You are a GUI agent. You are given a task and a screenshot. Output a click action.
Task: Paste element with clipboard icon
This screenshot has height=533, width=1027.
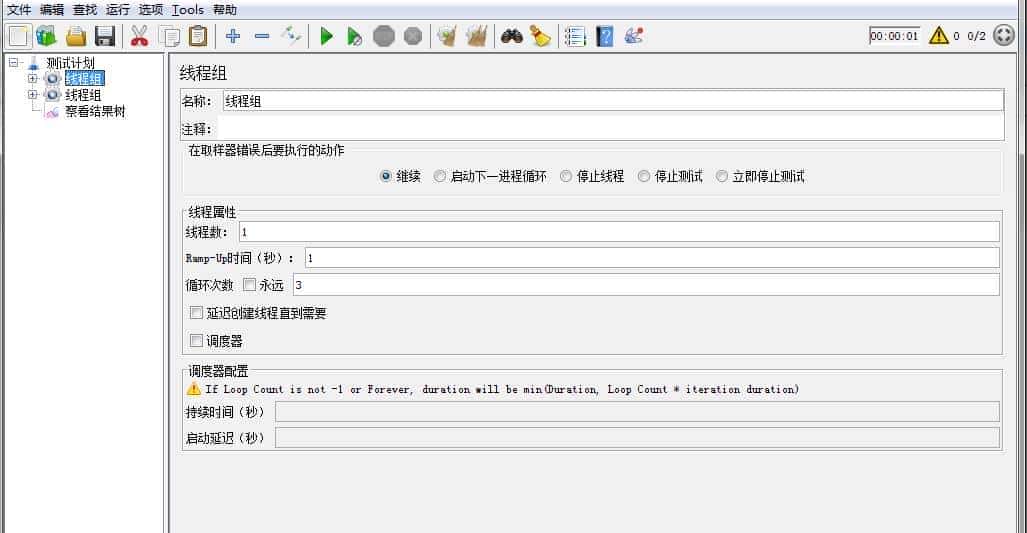click(x=198, y=36)
